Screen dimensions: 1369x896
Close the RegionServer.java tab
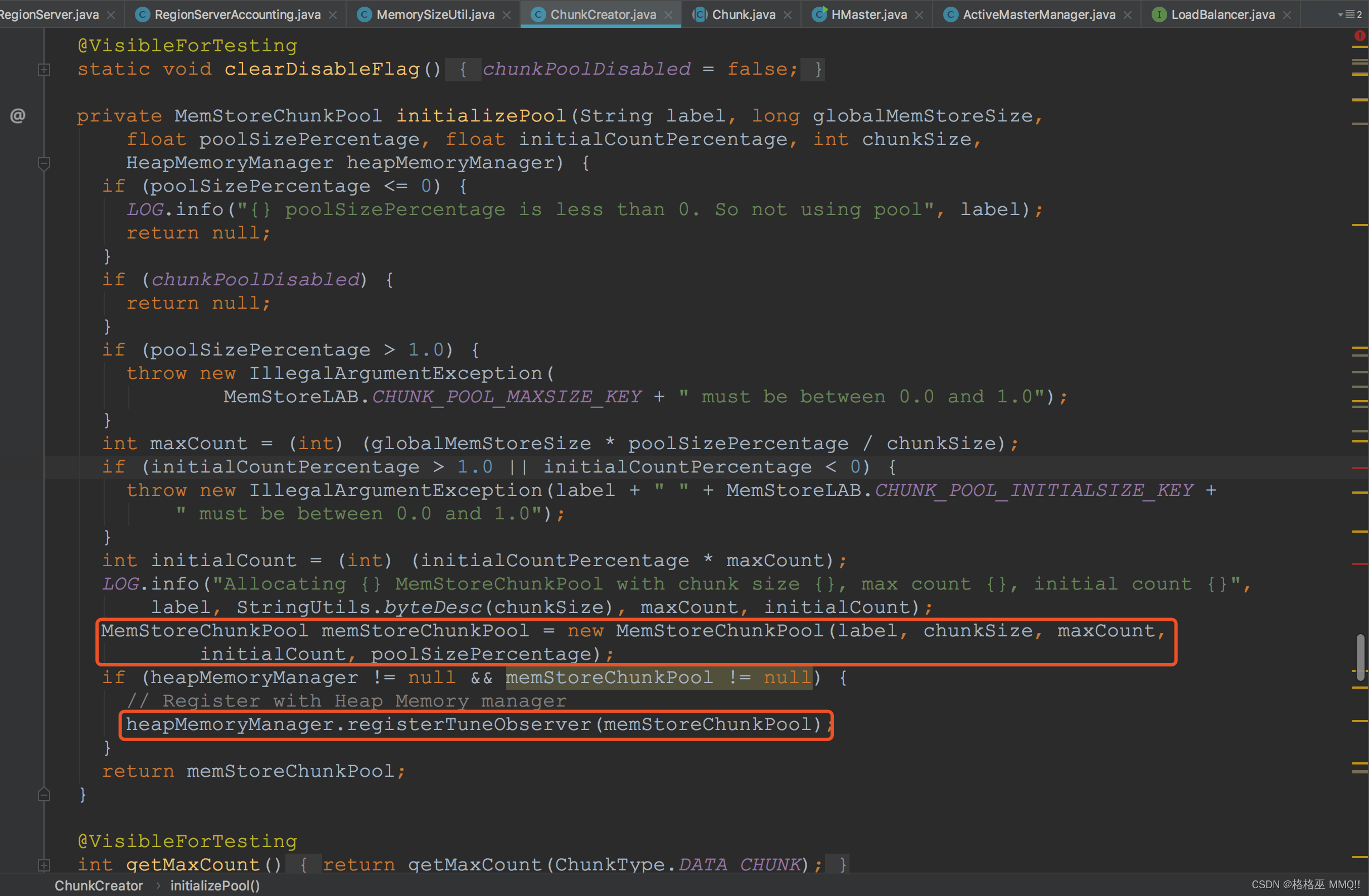click(x=111, y=15)
